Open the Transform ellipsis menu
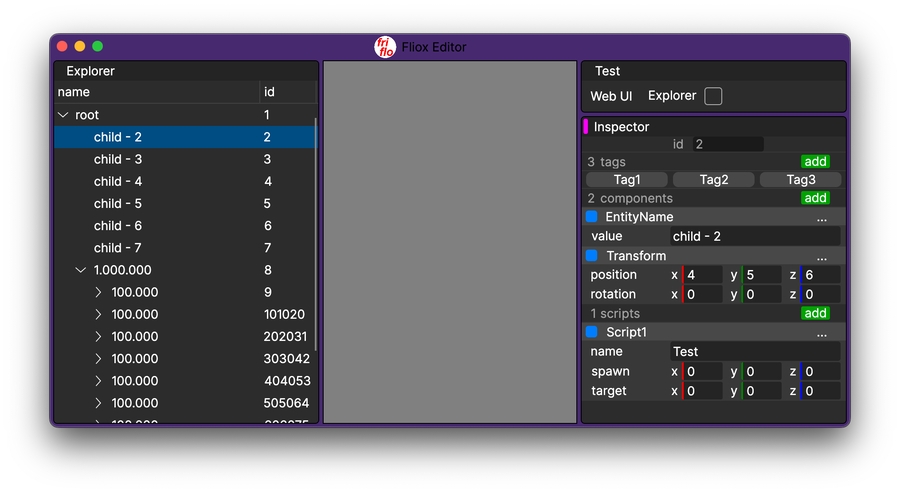The image size is (900, 493). [x=821, y=256]
